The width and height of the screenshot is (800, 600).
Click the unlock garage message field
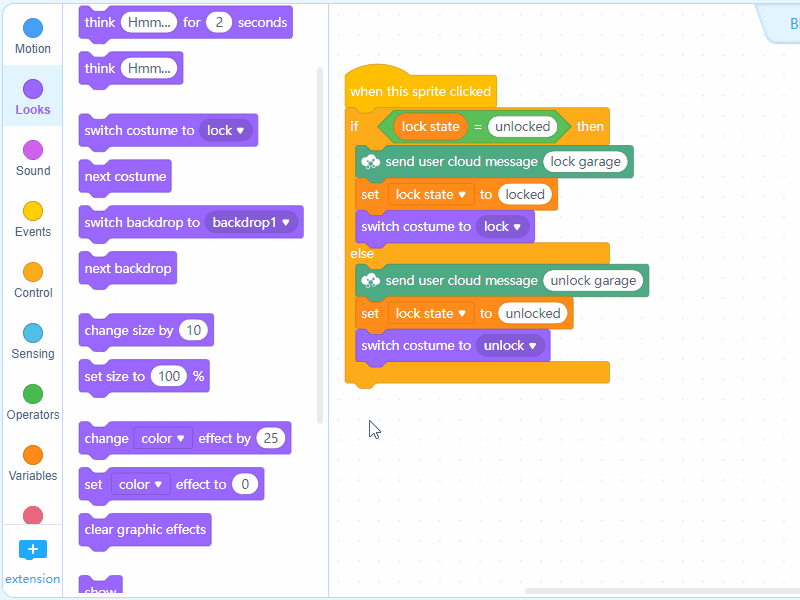pyautogui.click(x=593, y=281)
